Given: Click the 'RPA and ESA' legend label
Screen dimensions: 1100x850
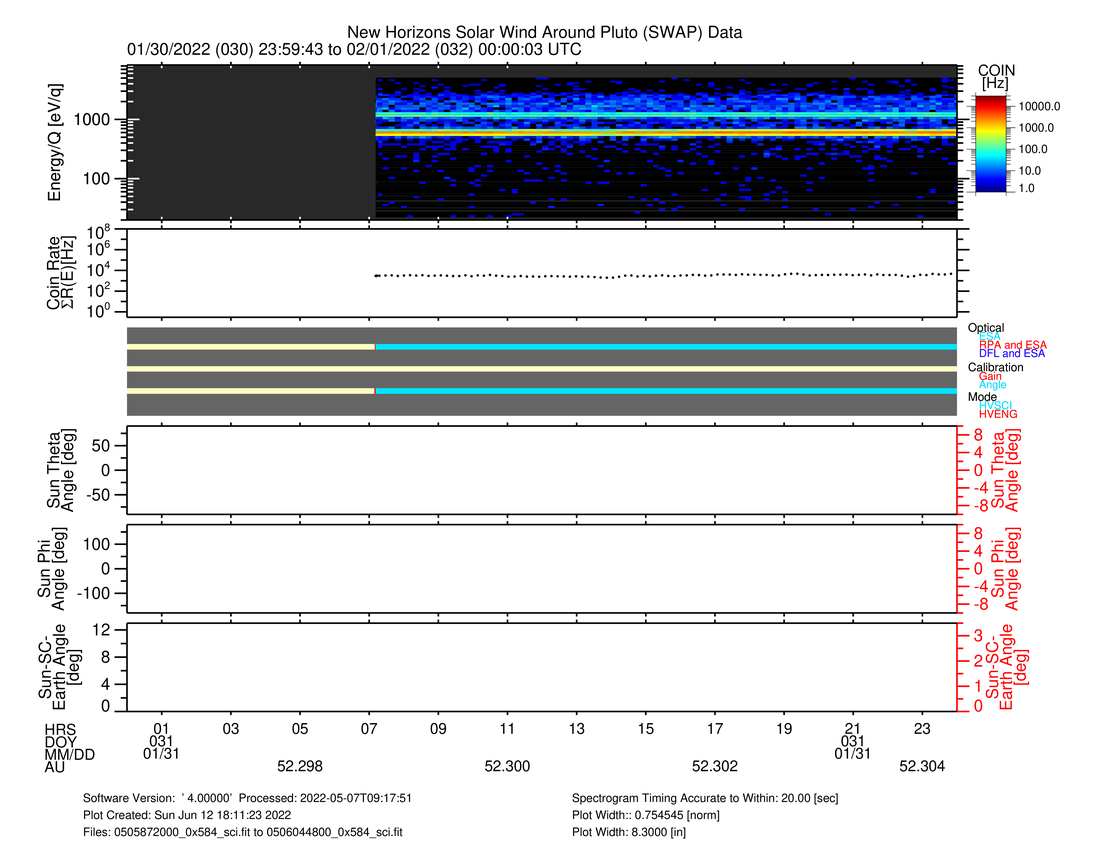Looking at the screenshot, I should (1013, 345).
